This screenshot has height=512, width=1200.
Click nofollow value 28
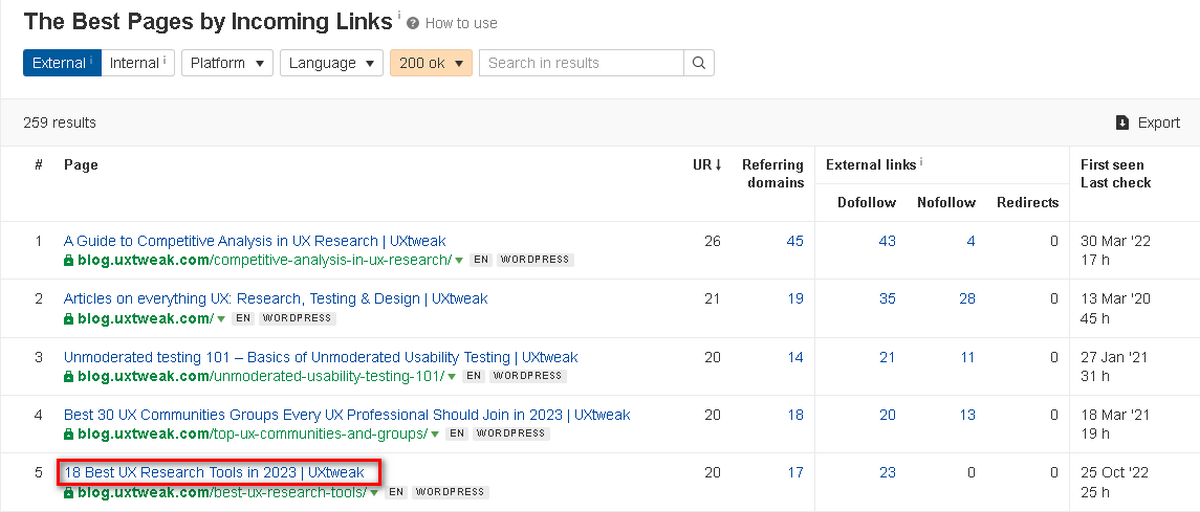tap(967, 299)
